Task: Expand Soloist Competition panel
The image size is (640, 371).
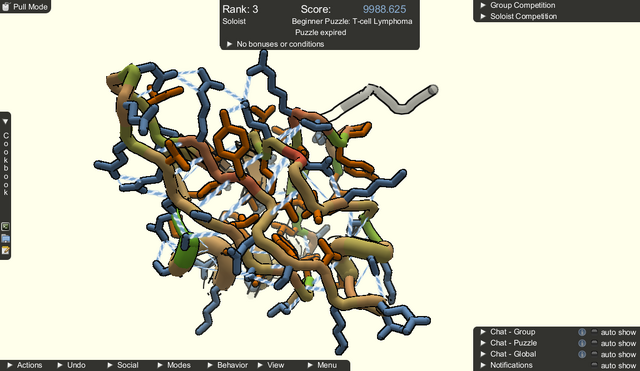Action: pos(483,16)
